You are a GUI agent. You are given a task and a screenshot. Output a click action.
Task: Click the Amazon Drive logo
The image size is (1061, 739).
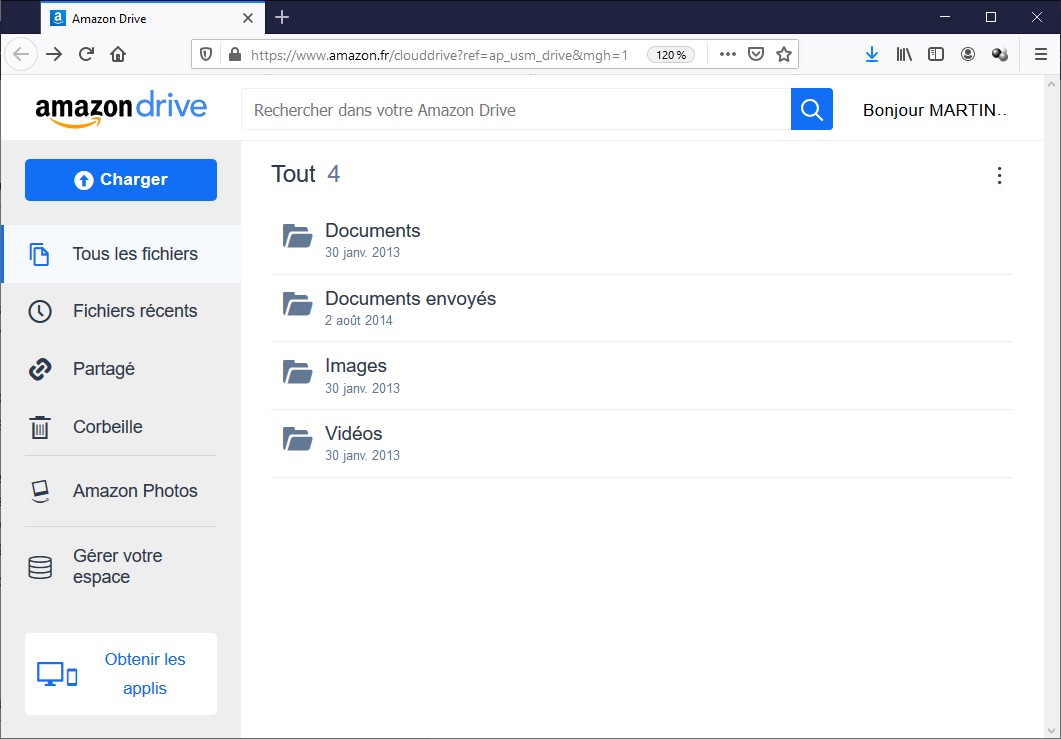(121, 109)
